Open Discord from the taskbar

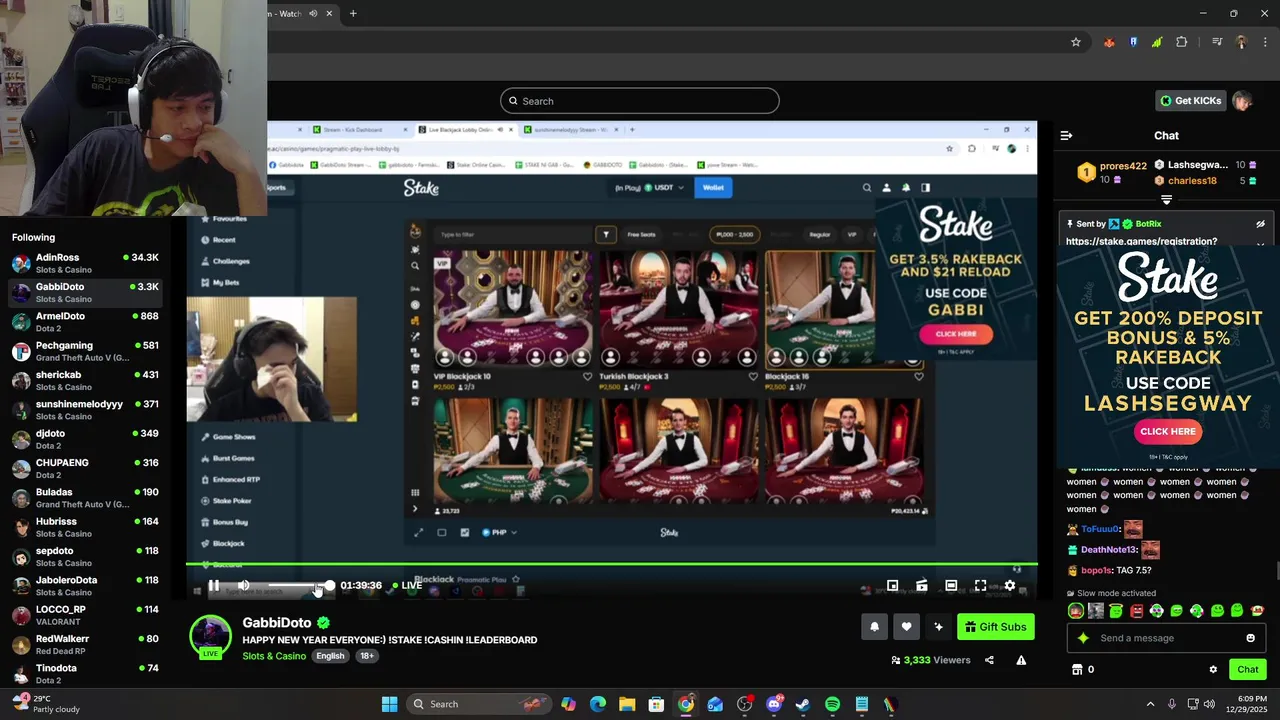click(773, 704)
